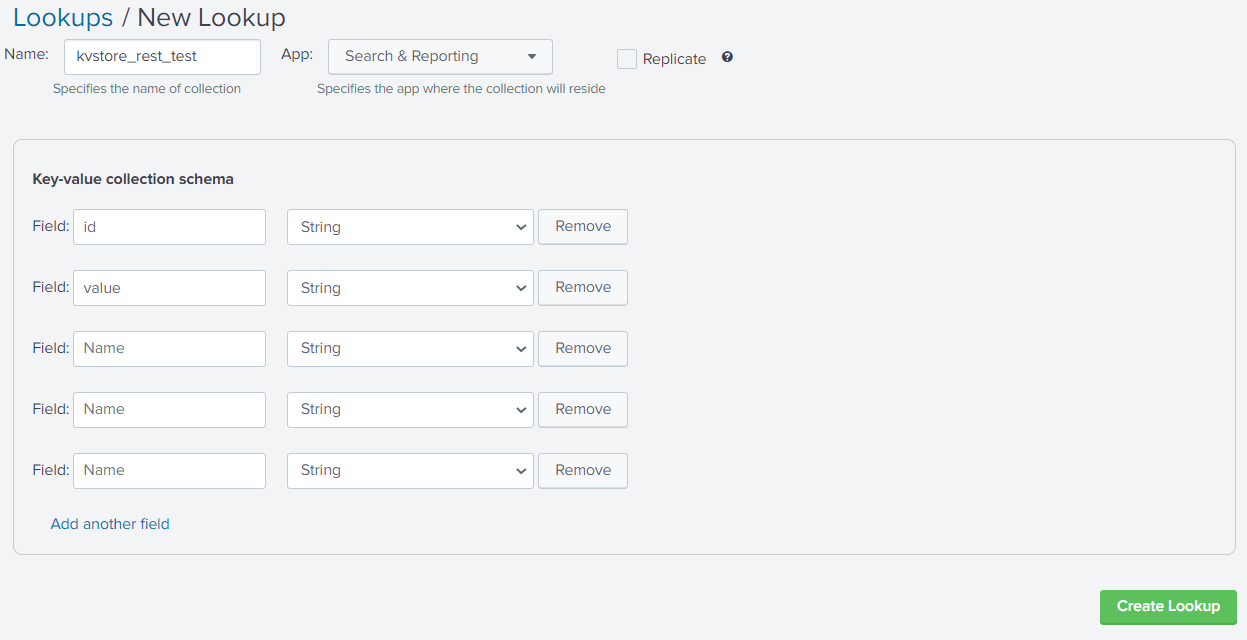The width and height of the screenshot is (1247, 640).
Task: Remove the id field row
Action: coord(582,226)
